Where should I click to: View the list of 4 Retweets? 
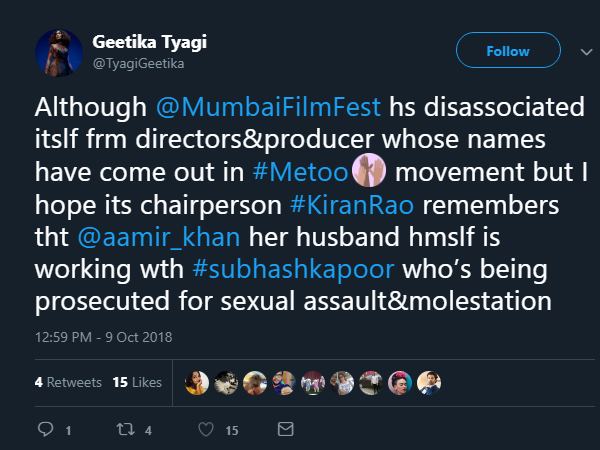click(x=68, y=382)
